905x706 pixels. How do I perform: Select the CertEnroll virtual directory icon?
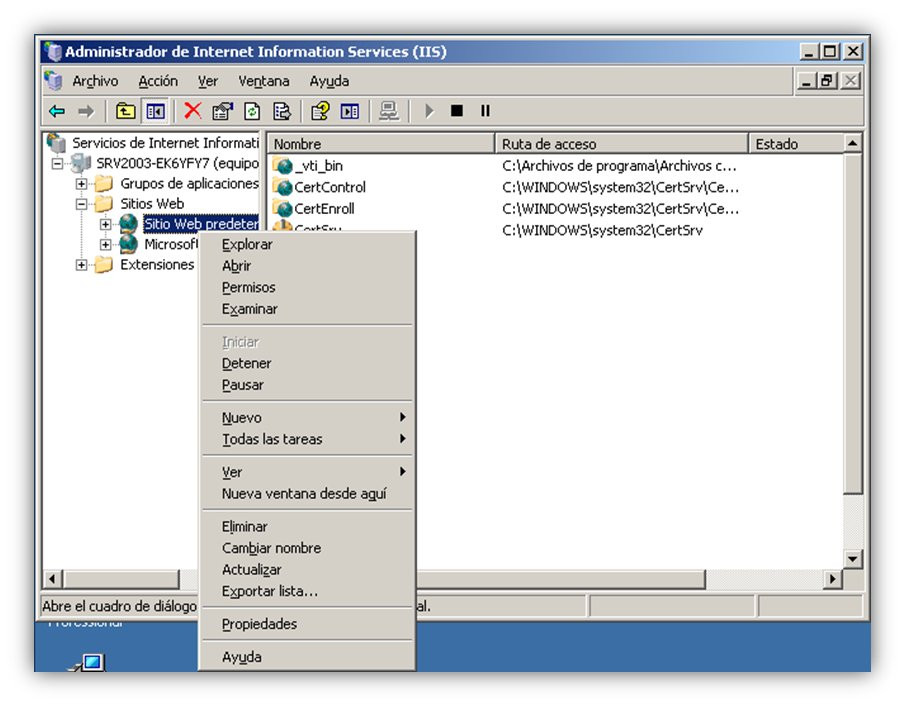pyautogui.click(x=283, y=208)
